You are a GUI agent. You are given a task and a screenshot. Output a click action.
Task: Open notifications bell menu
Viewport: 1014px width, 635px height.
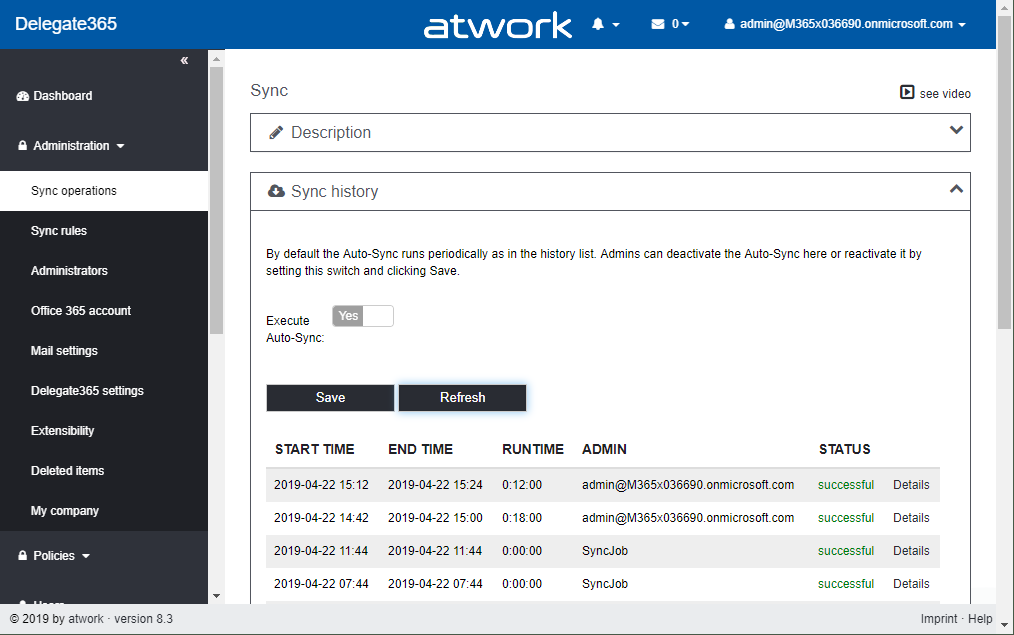598,24
